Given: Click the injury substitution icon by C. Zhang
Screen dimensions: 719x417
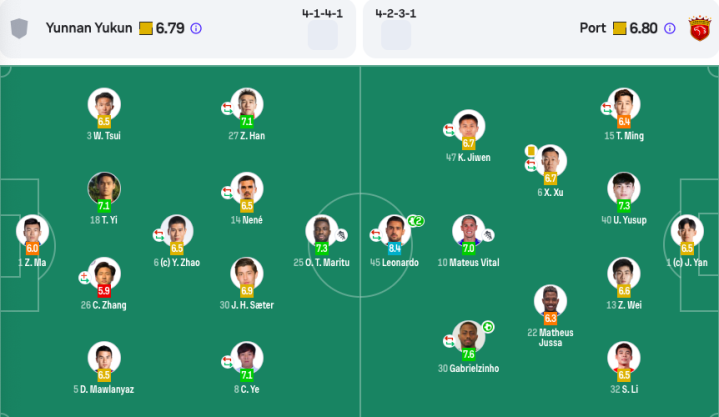Looking at the screenshot, I should click(x=84, y=277).
